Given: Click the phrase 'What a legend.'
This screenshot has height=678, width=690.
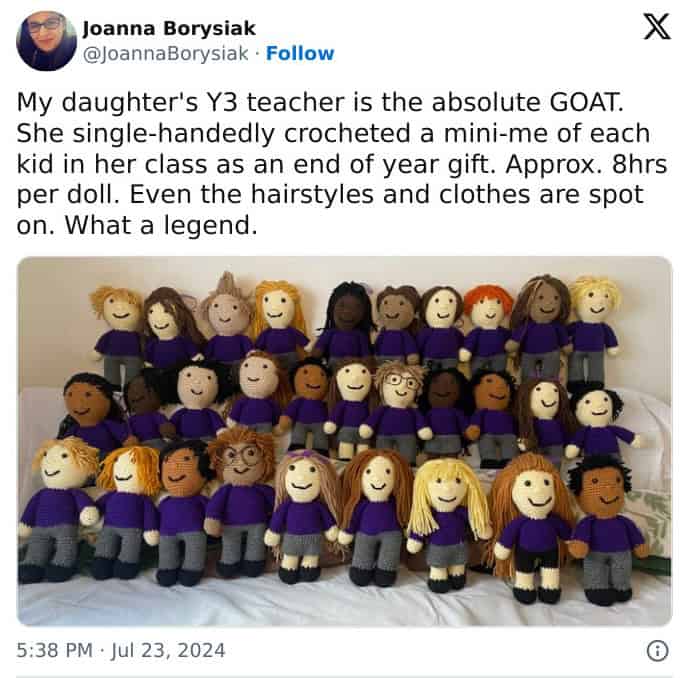Looking at the screenshot, I should pos(161,226).
